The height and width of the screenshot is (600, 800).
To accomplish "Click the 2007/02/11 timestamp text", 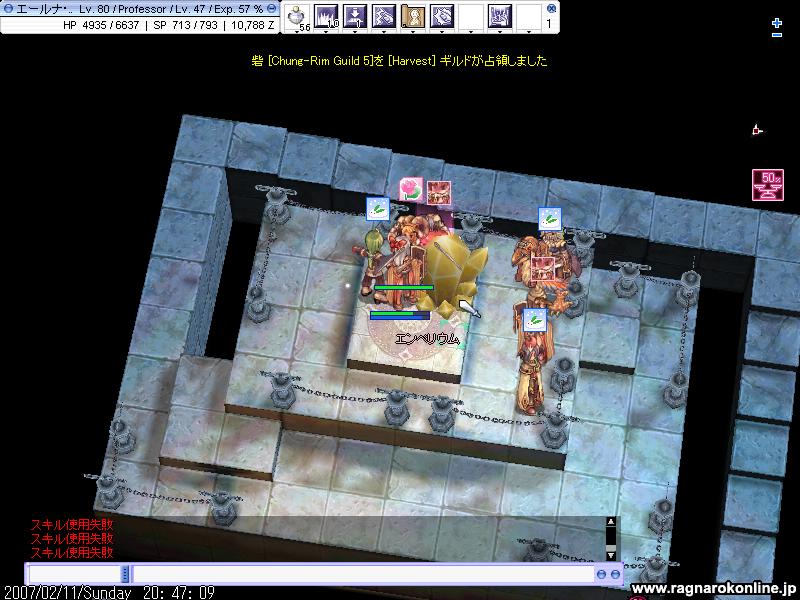I will click(x=109, y=593).
